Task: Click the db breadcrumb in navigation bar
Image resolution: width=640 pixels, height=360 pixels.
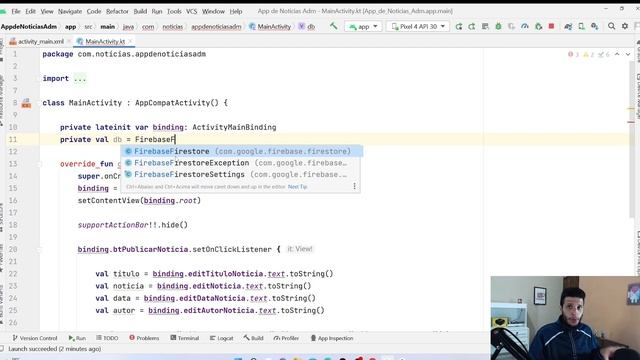Action: (307, 27)
